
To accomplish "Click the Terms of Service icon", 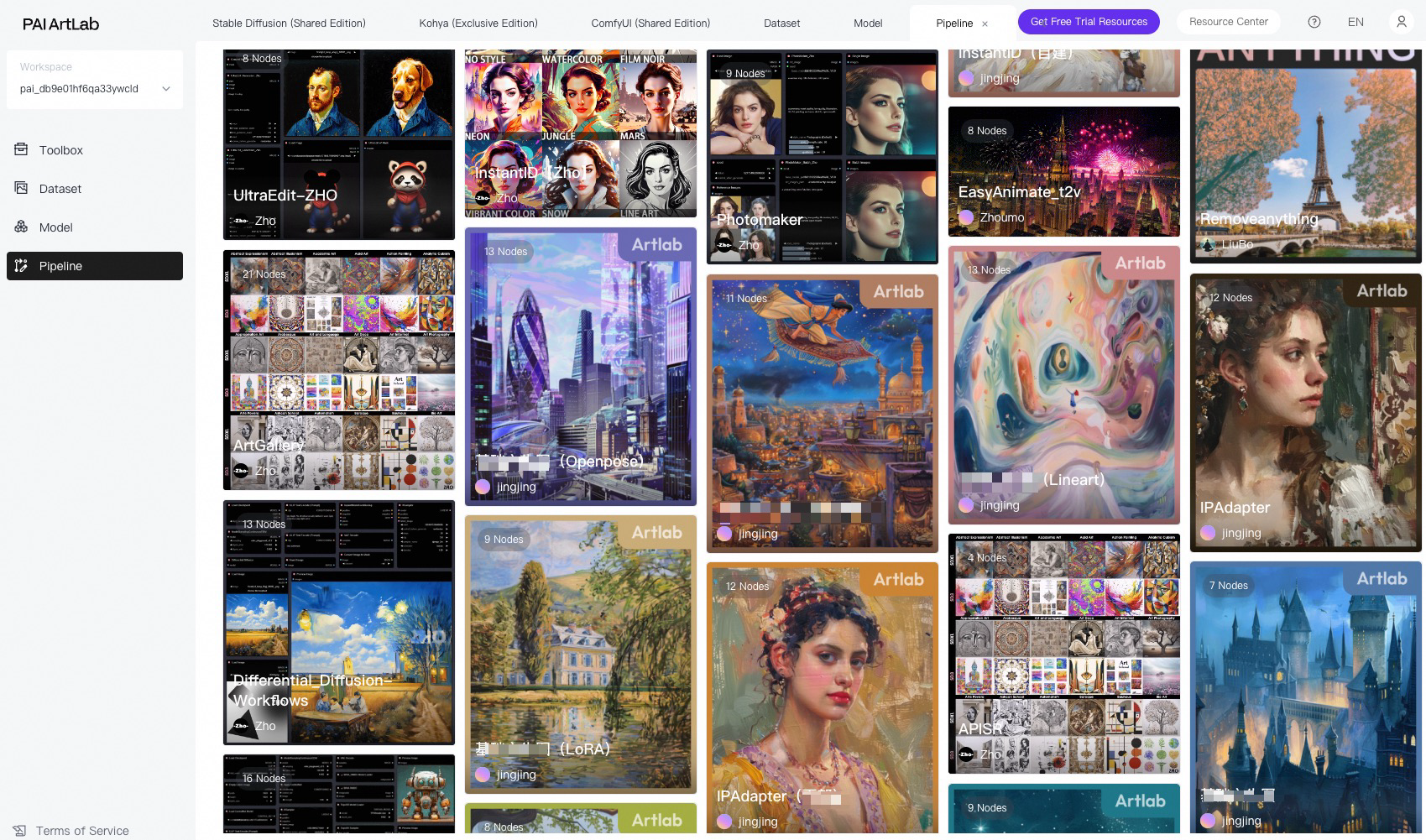I will click(x=19, y=831).
